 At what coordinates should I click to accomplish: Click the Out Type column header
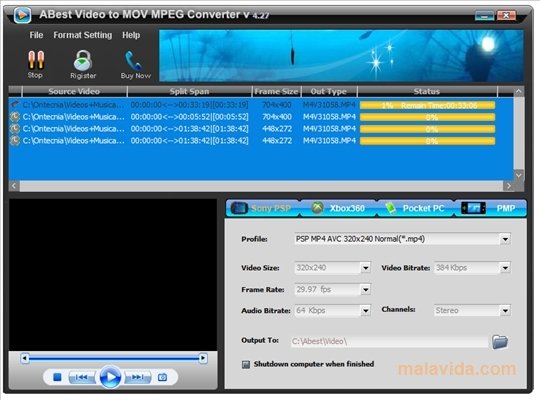coord(329,91)
